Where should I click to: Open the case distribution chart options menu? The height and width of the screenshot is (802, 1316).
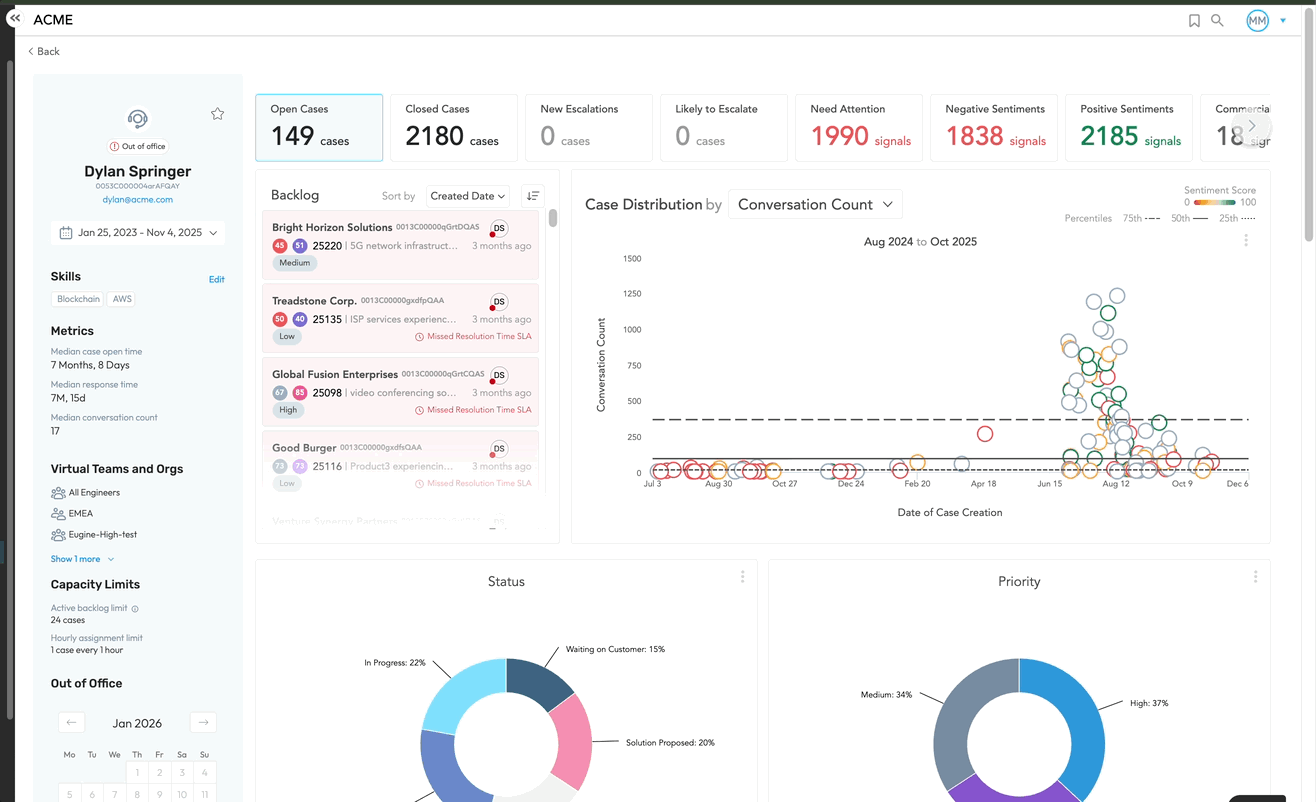(x=1246, y=241)
